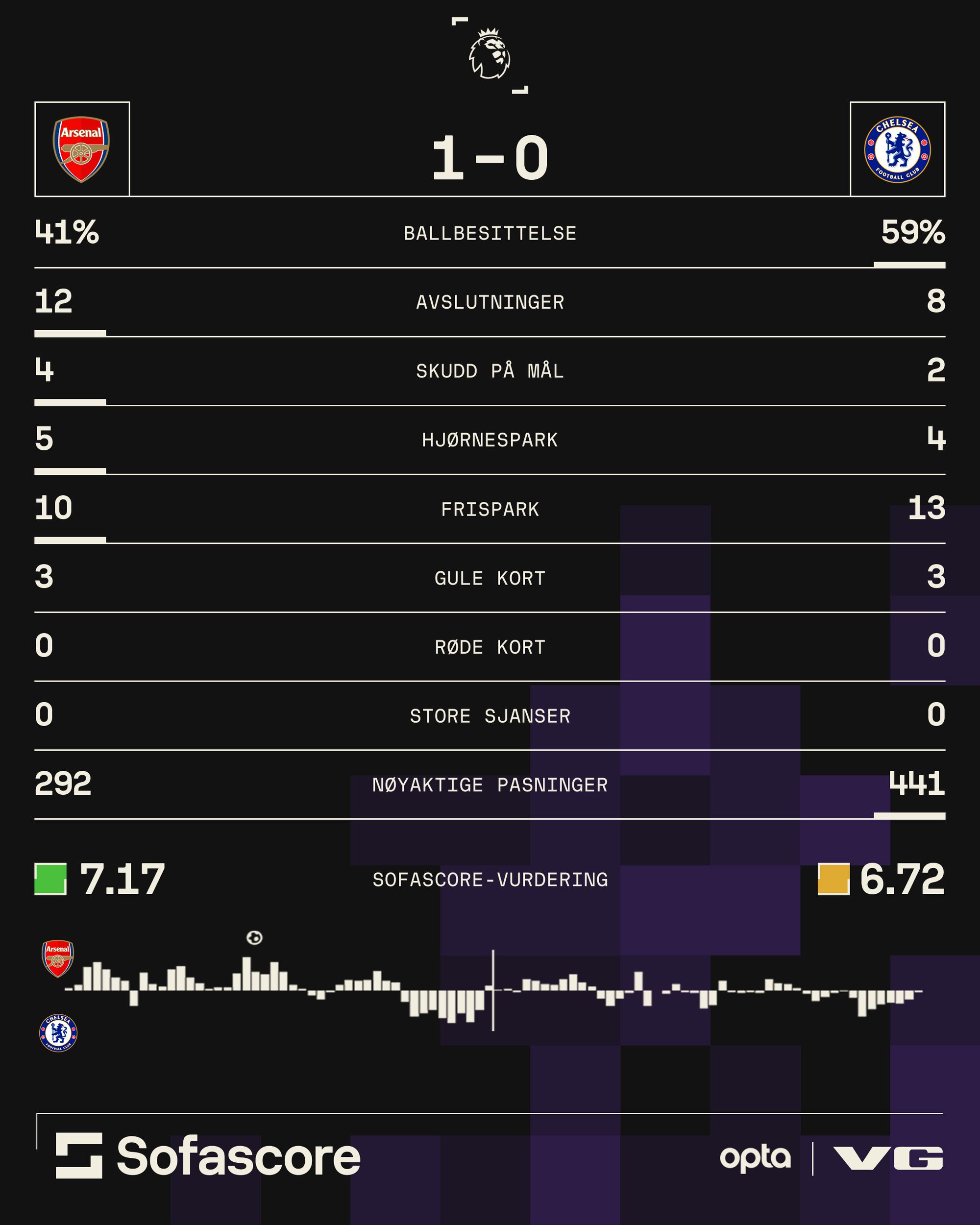Image resolution: width=980 pixels, height=1225 pixels.
Task: Select the Avslutninger stat label
Action: [x=490, y=302]
